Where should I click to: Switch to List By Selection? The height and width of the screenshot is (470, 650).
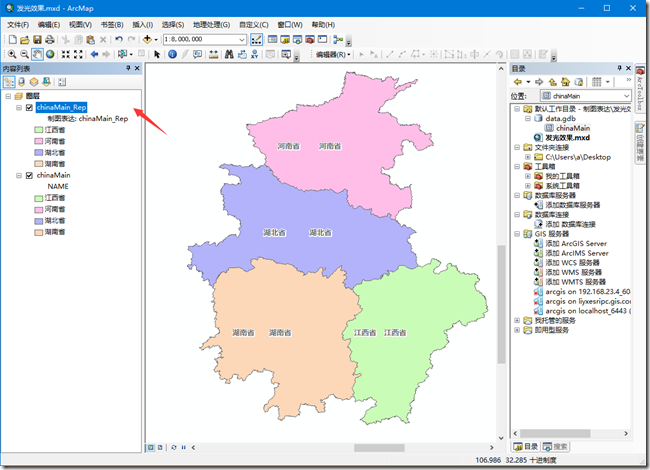(46, 82)
